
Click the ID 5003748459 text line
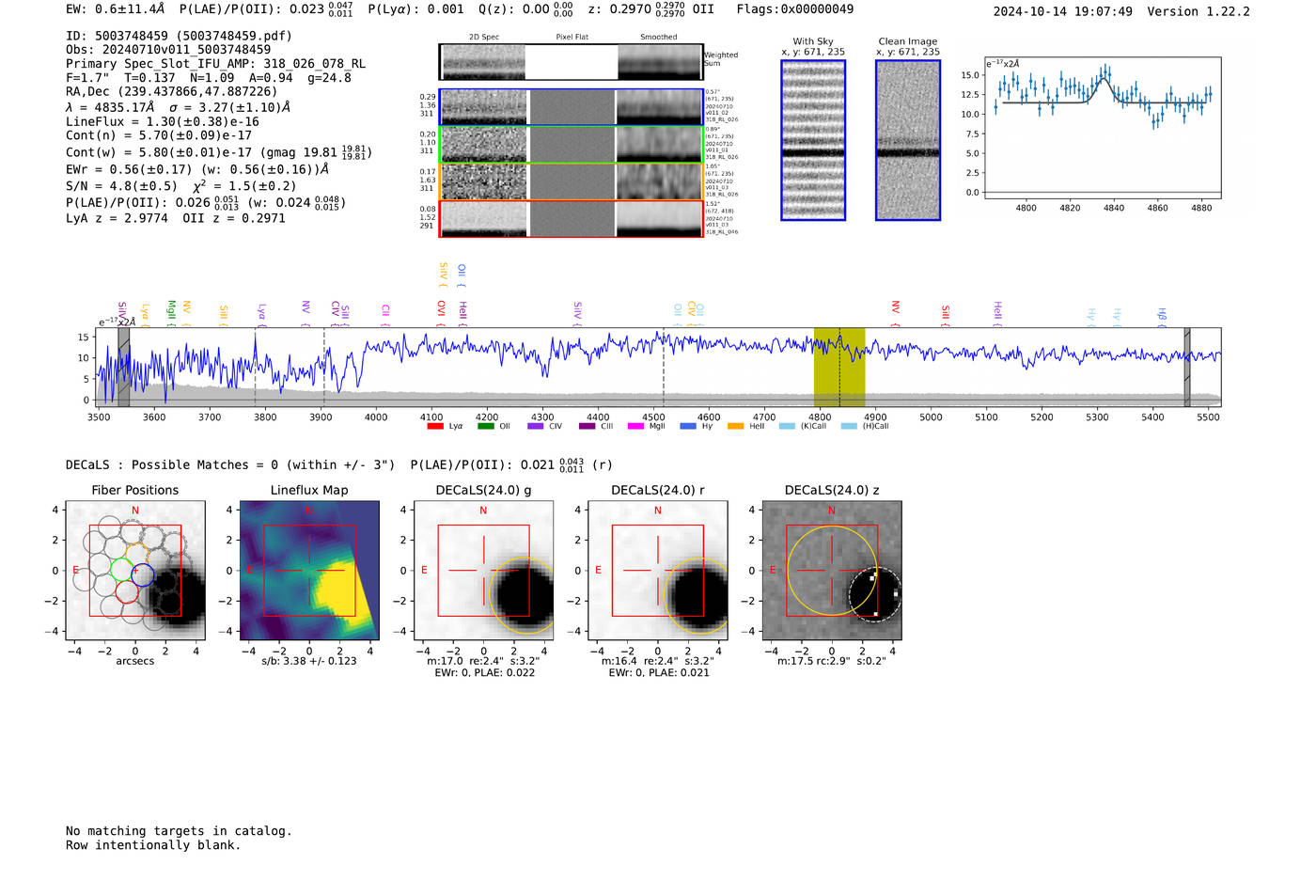[179, 36]
